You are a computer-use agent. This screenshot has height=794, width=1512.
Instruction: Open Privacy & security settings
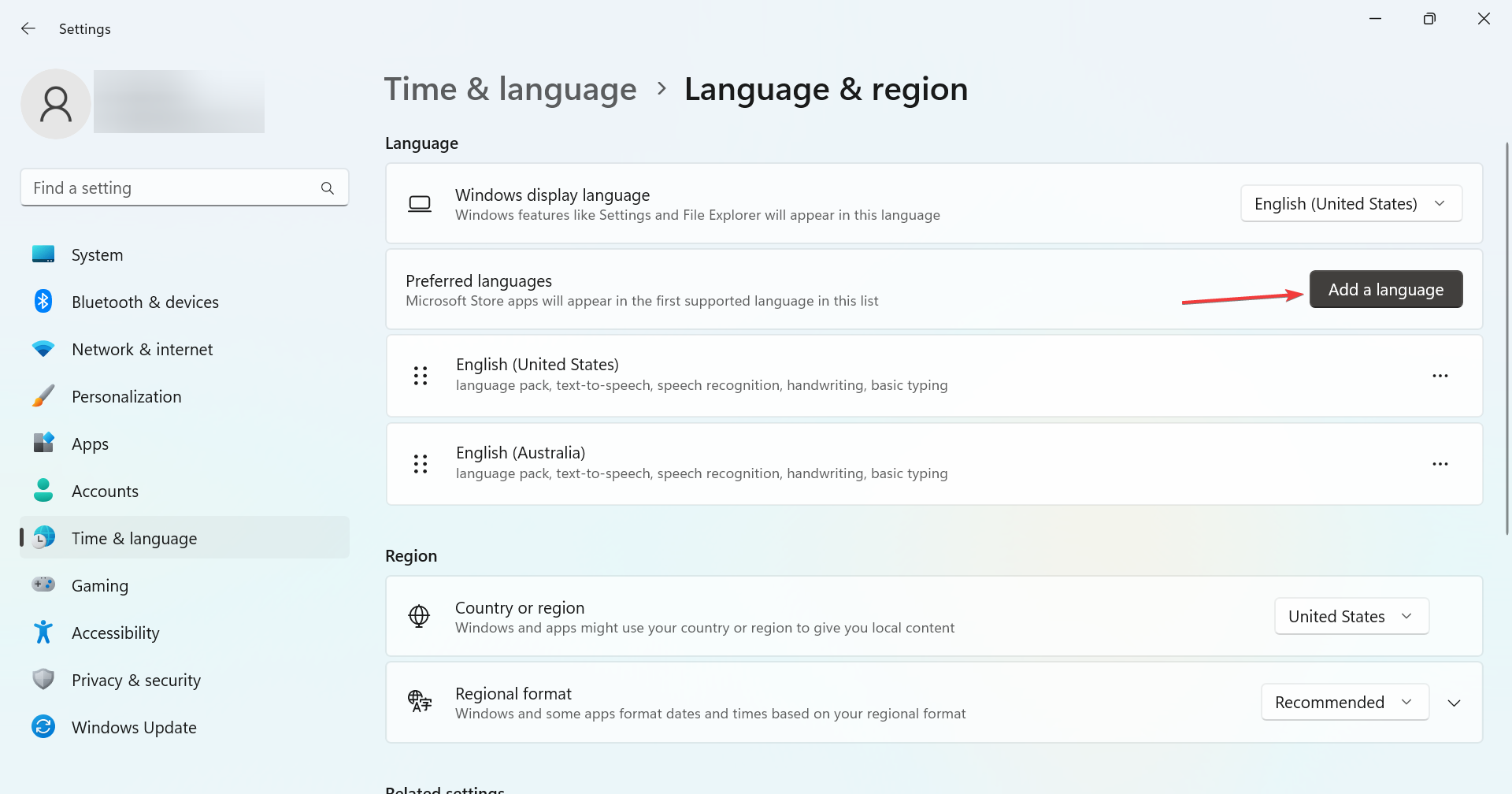pos(135,681)
